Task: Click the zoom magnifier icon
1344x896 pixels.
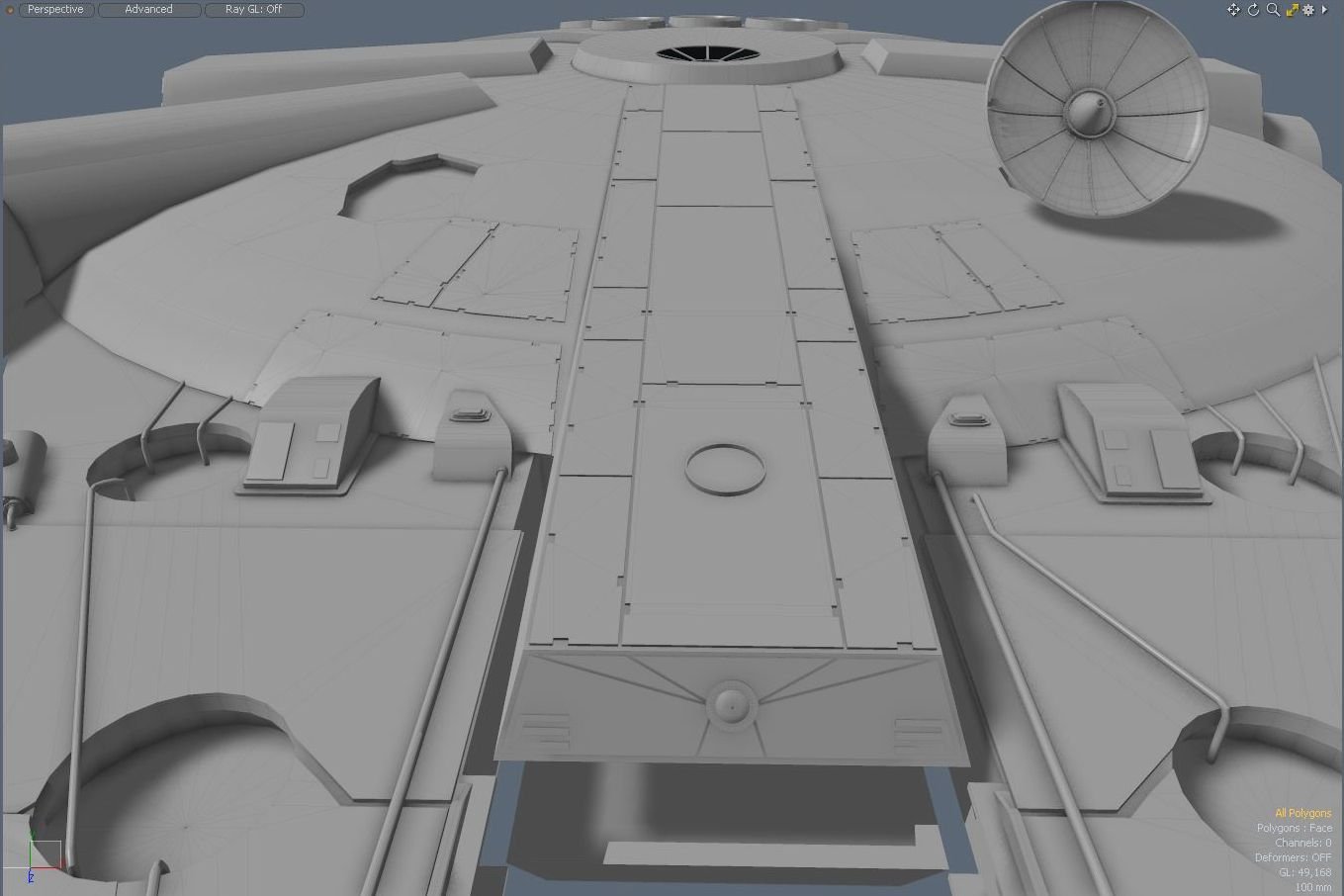Action: click(x=1273, y=10)
